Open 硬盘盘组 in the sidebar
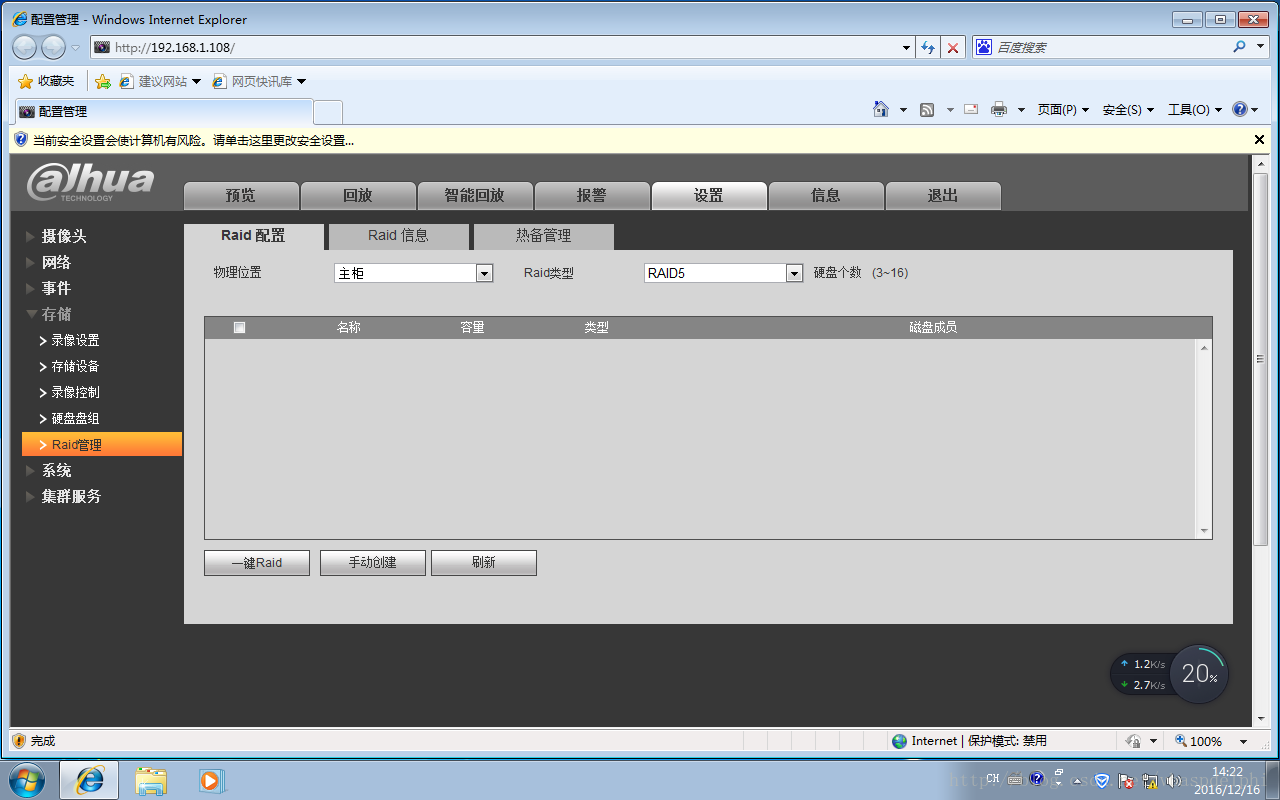 coord(75,418)
